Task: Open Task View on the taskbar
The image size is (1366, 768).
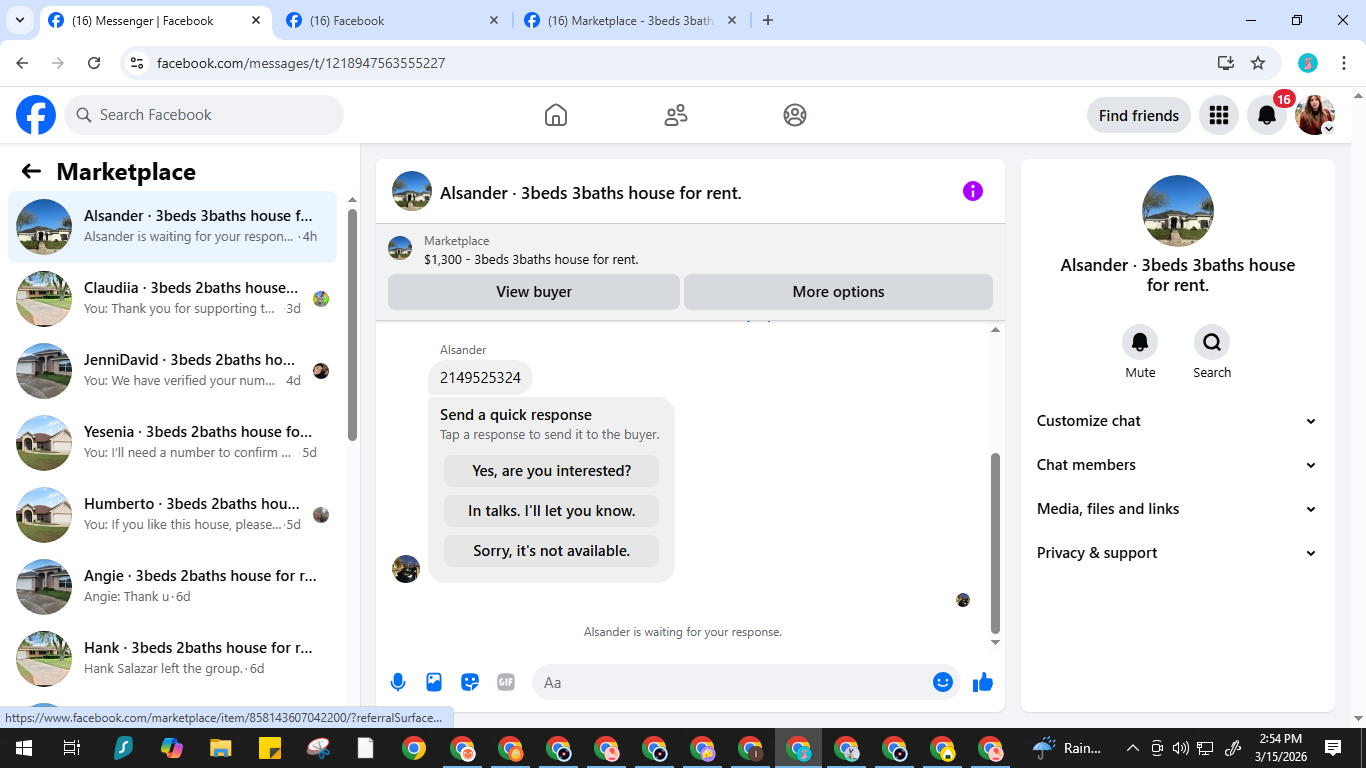Action: 71,748
